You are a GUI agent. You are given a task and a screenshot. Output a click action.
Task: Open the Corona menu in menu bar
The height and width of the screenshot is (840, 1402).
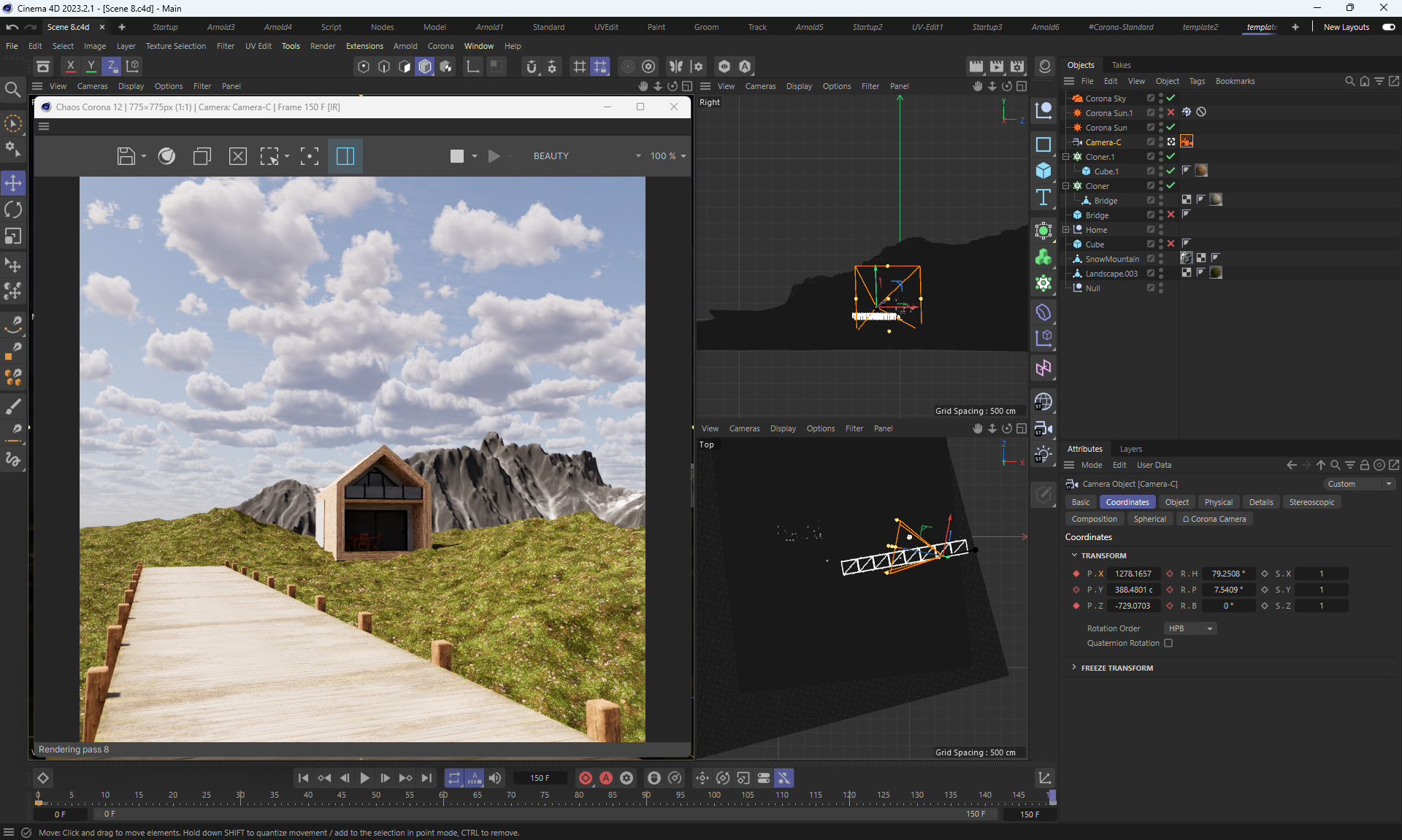pyautogui.click(x=440, y=46)
